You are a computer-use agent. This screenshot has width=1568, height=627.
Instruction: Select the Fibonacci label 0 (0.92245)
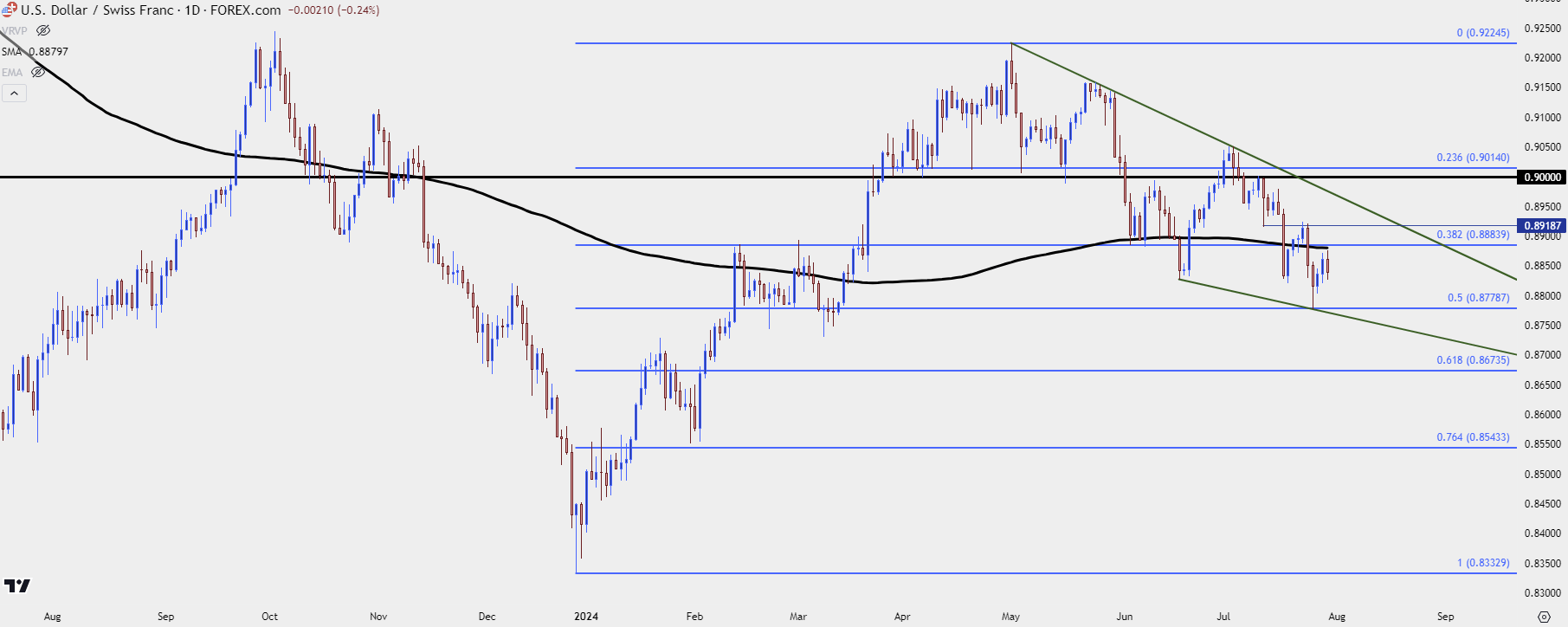pyautogui.click(x=1482, y=33)
